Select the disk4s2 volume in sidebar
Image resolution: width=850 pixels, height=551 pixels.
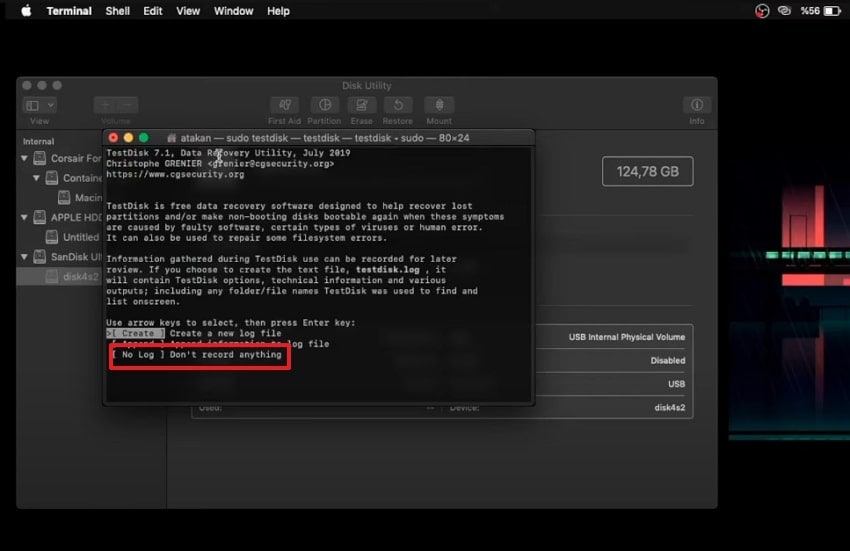pos(60,277)
